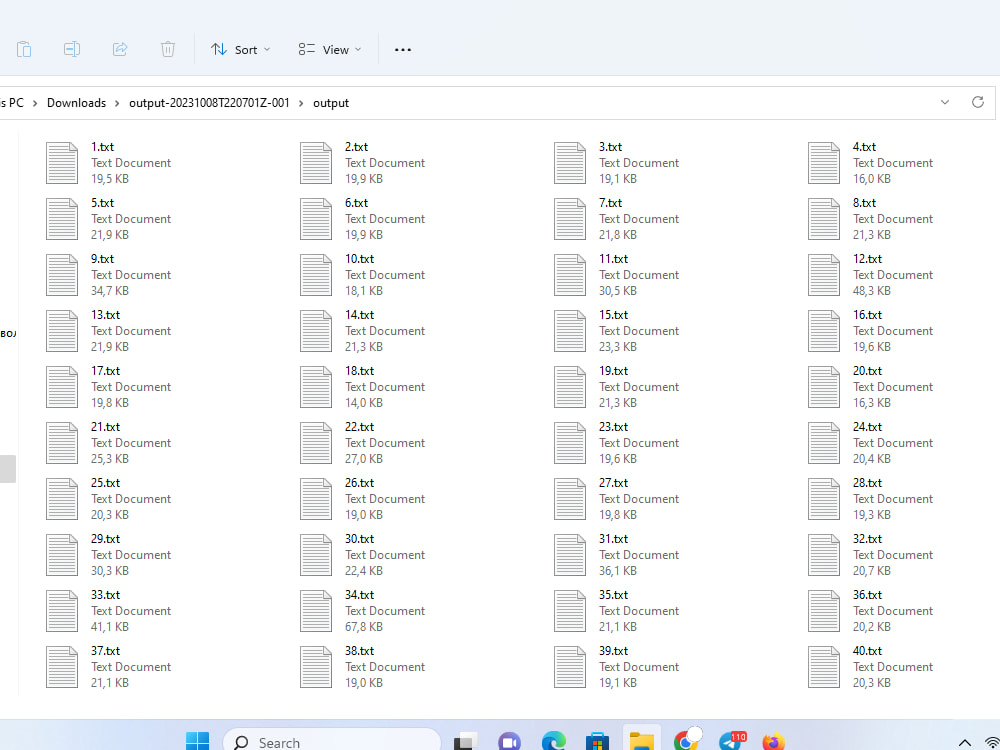Select the 40.txt file icon

(x=823, y=668)
